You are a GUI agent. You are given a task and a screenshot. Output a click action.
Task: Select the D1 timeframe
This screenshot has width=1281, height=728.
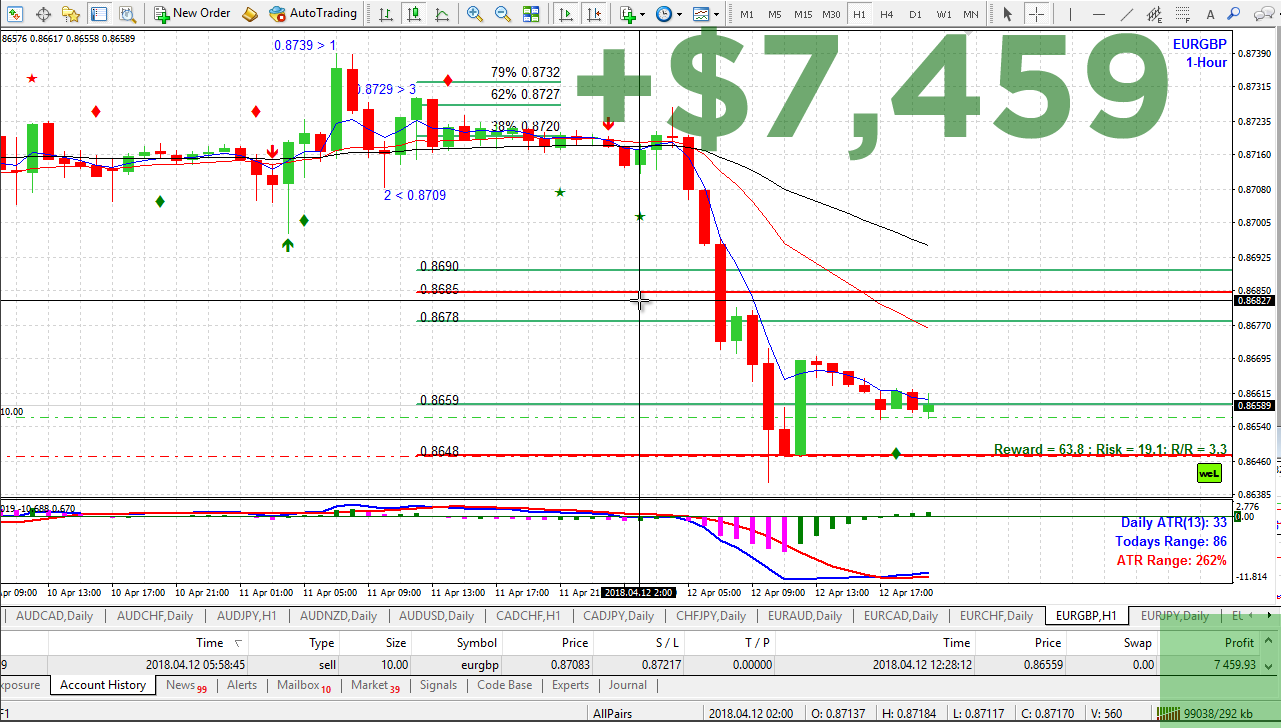point(914,14)
